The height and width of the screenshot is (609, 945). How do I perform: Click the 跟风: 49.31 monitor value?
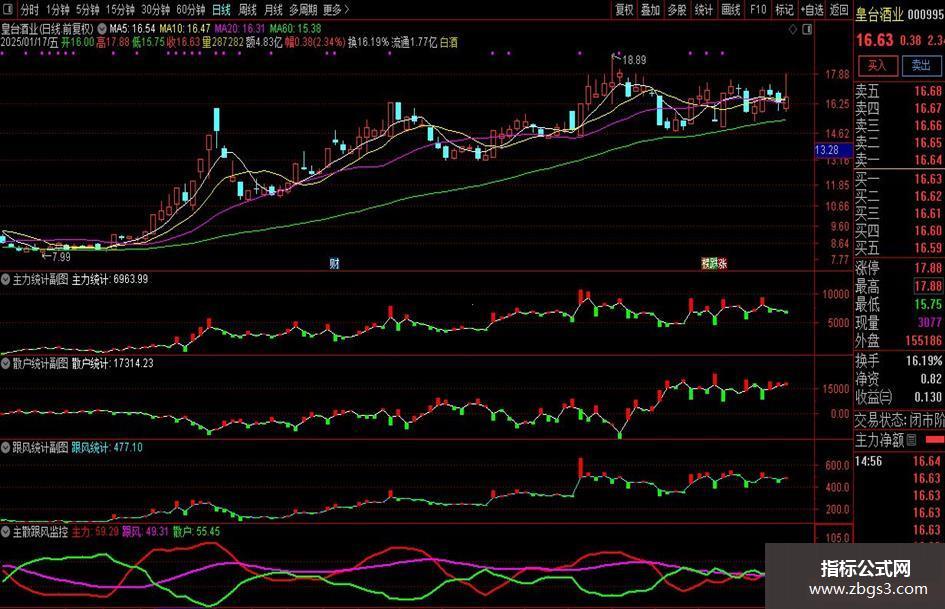(145, 532)
